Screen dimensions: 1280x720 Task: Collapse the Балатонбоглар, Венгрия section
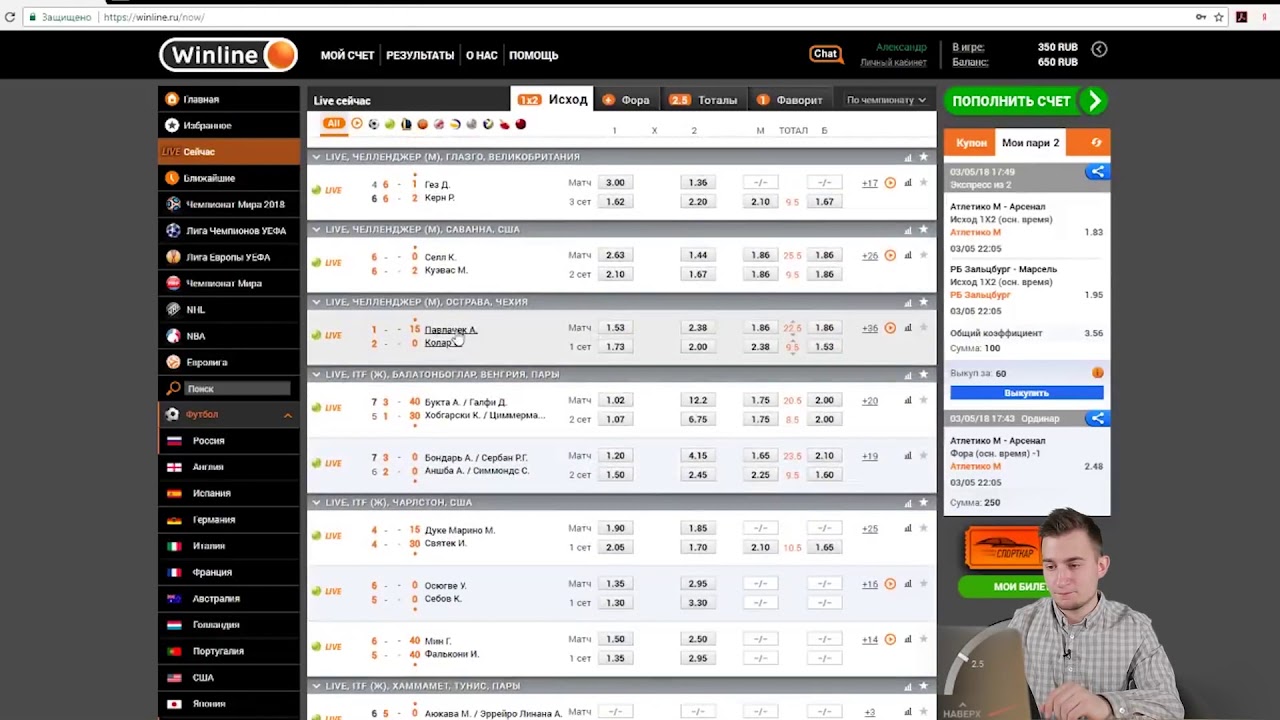pos(316,374)
